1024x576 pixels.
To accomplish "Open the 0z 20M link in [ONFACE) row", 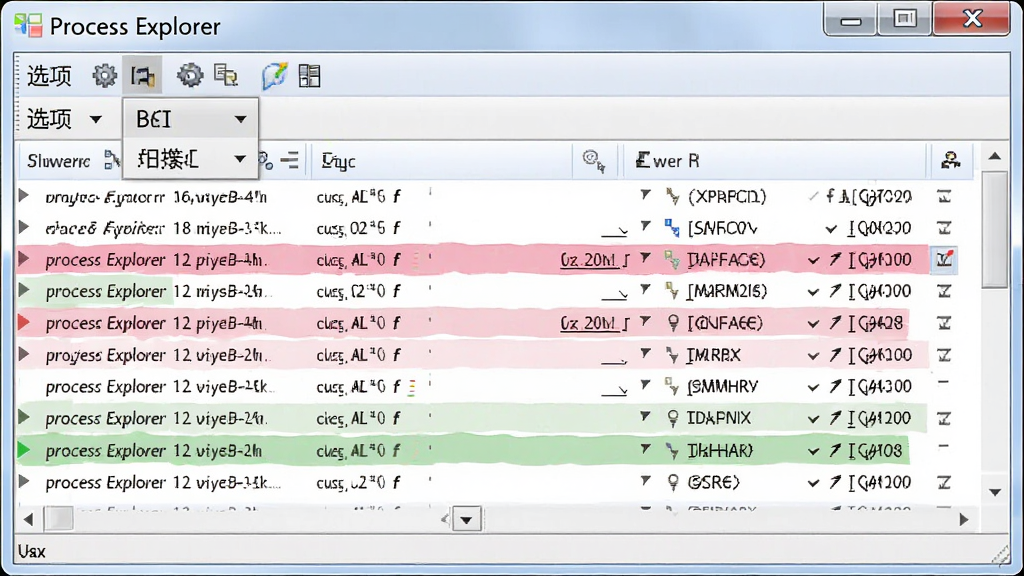I will 590,323.
